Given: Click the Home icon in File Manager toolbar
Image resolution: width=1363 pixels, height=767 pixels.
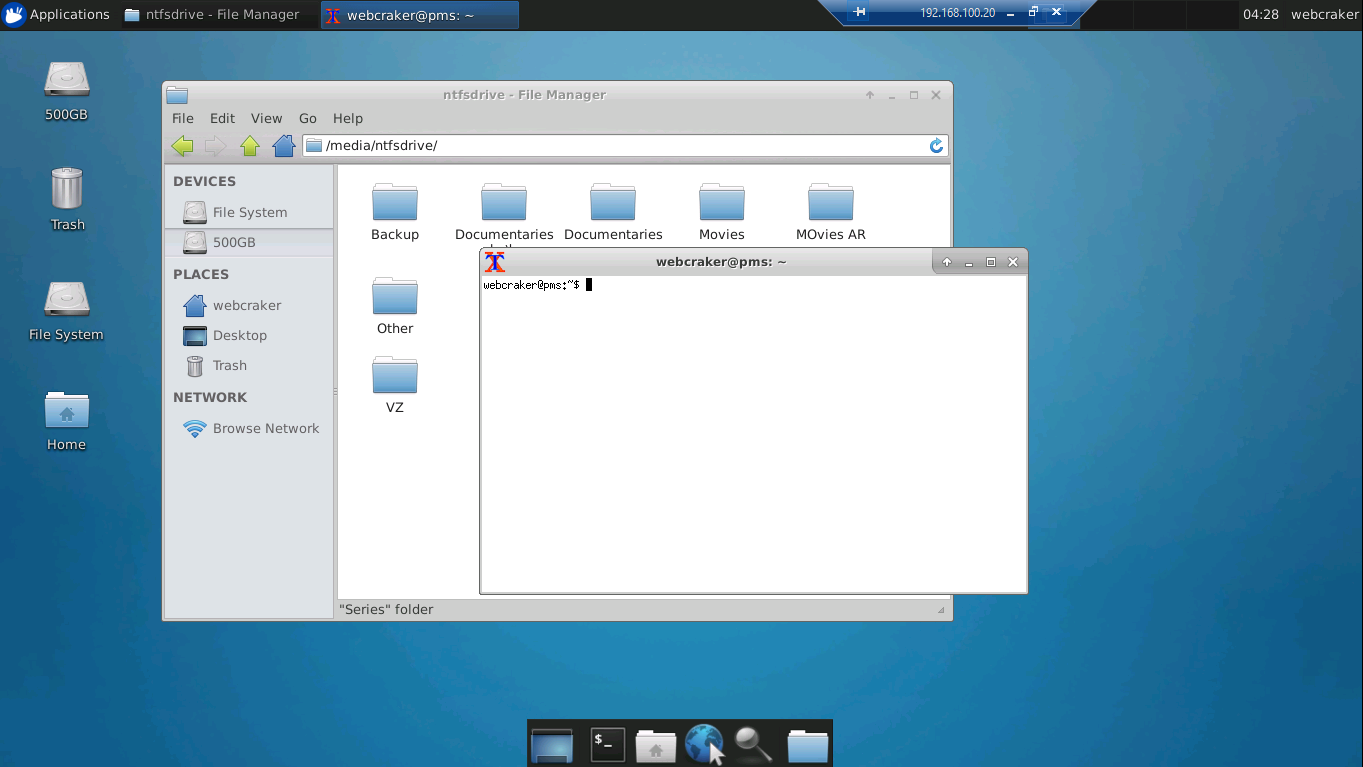Looking at the screenshot, I should (x=284, y=146).
